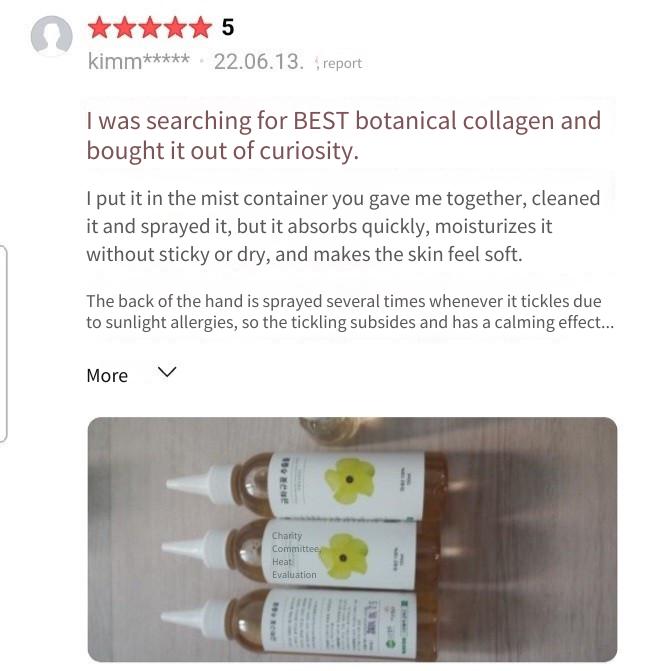This screenshot has width=648, height=671.
Task: Click the third red rating star
Action: tap(150, 28)
